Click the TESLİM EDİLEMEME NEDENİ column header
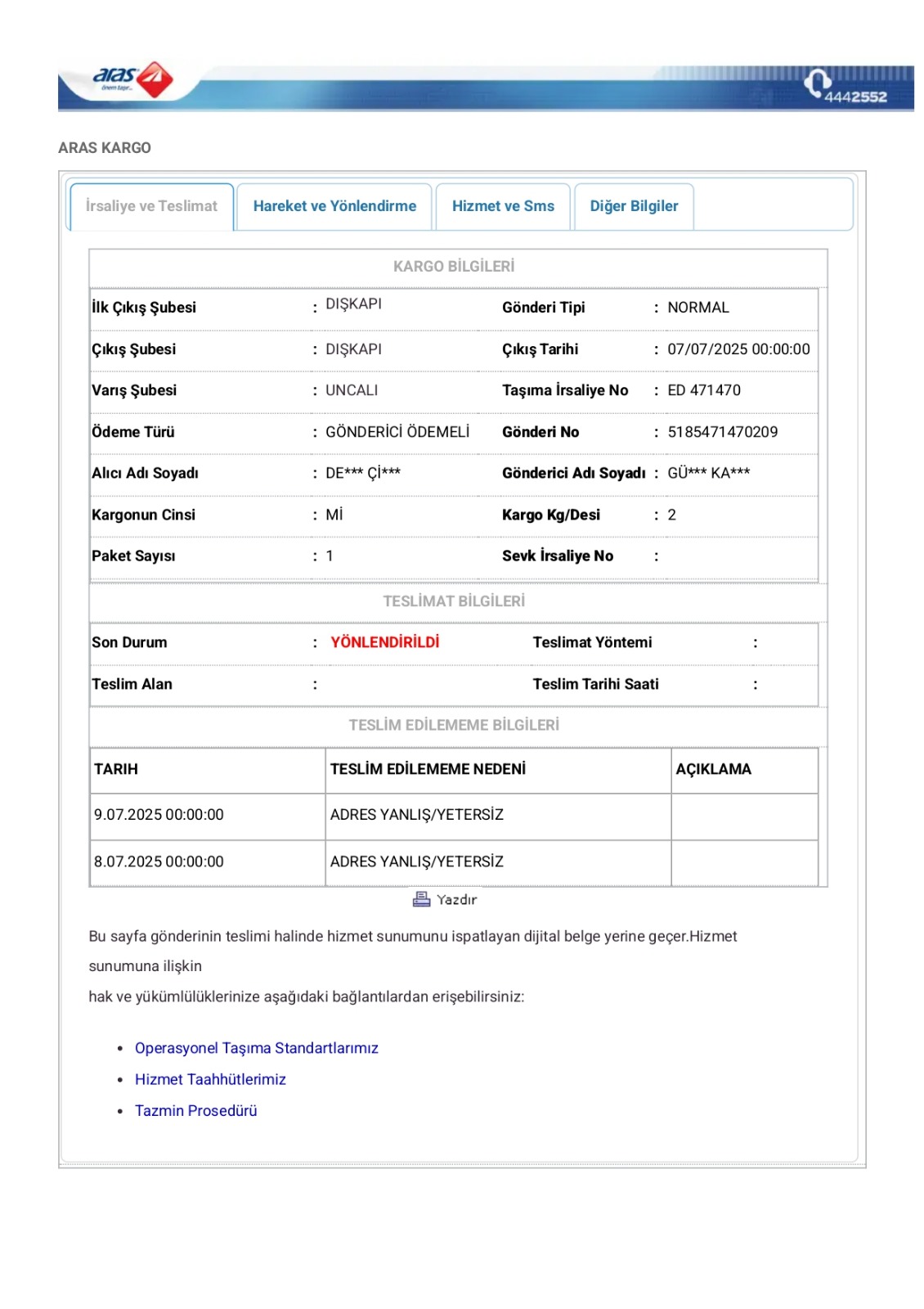 [x=428, y=769]
